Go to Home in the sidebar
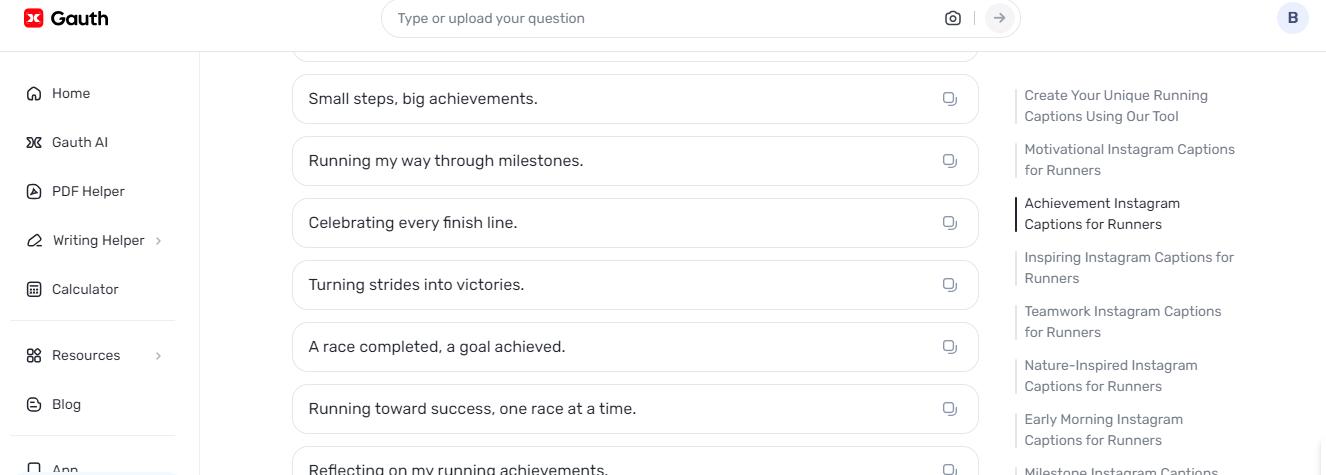The height and width of the screenshot is (475, 1326). [70, 93]
